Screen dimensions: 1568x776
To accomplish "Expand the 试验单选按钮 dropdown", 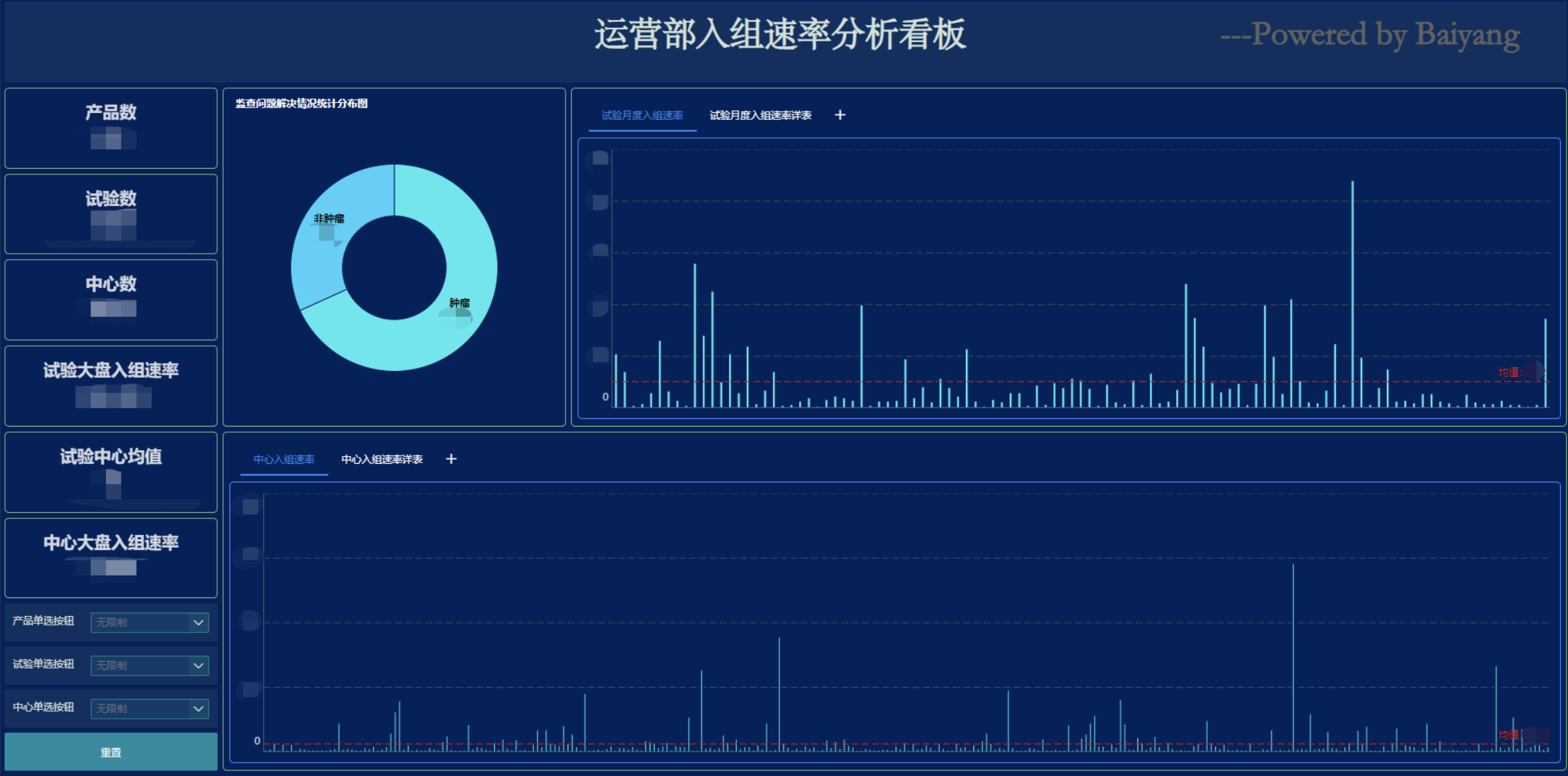I will click(x=149, y=666).
